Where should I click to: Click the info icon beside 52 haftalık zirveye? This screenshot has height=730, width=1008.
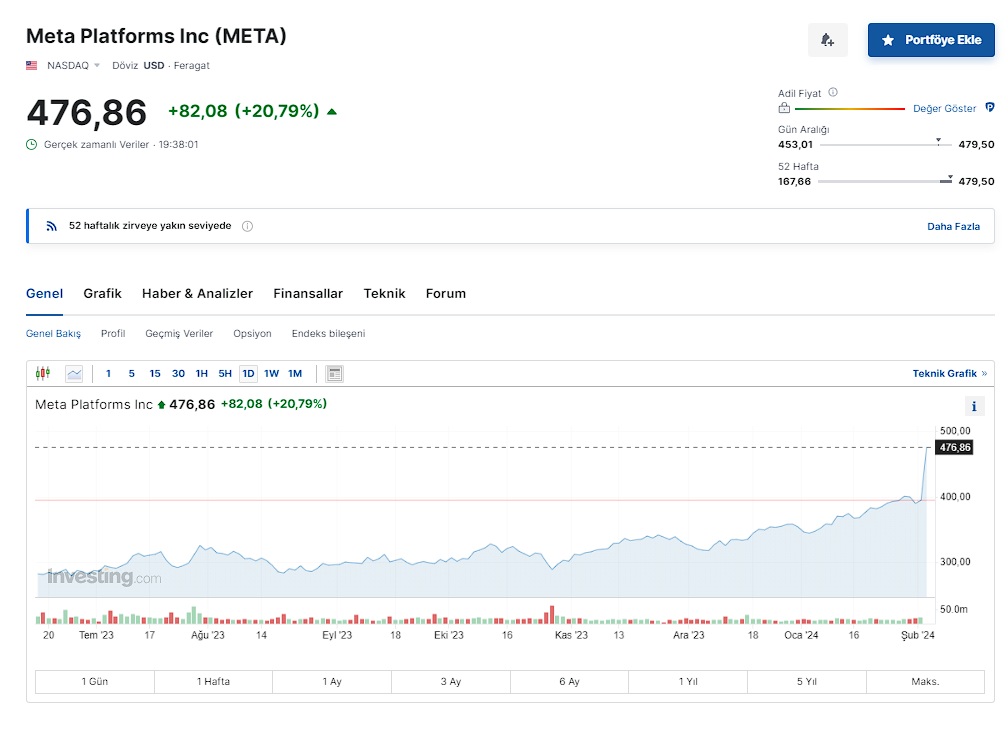247,226
